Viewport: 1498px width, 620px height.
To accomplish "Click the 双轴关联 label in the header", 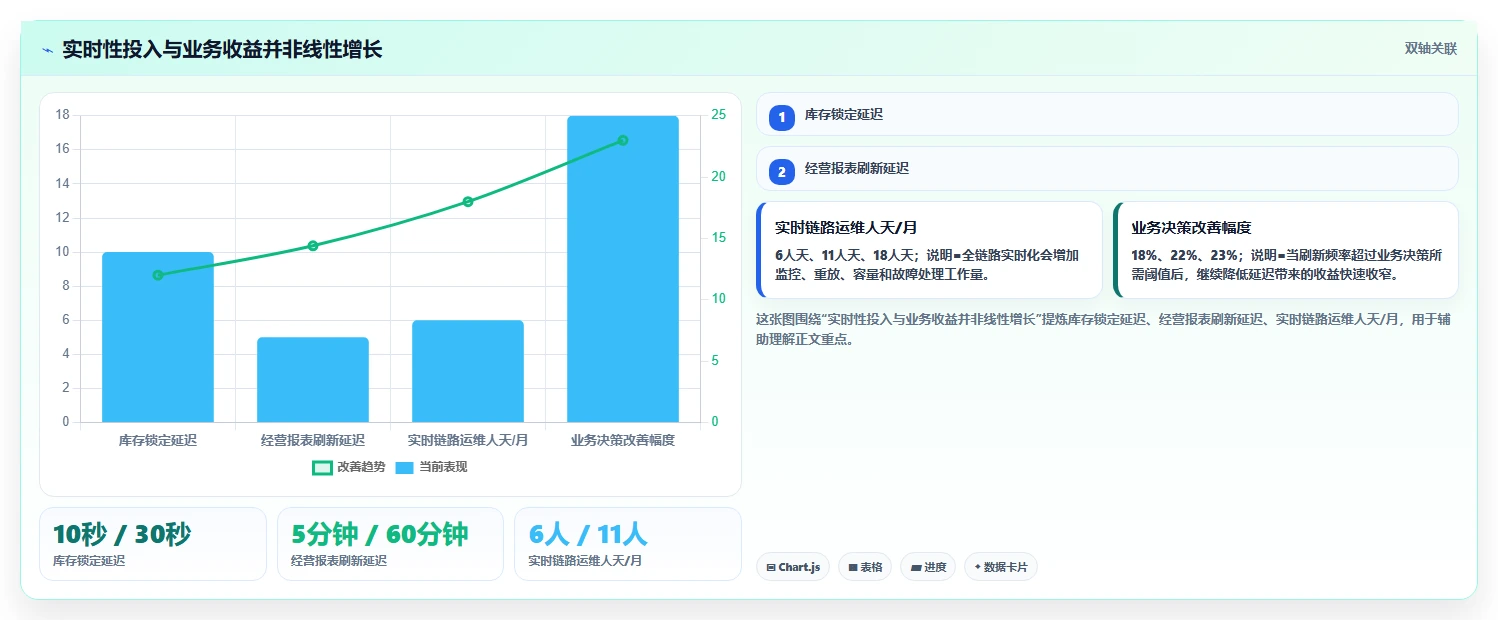I will click(1431, 49).
